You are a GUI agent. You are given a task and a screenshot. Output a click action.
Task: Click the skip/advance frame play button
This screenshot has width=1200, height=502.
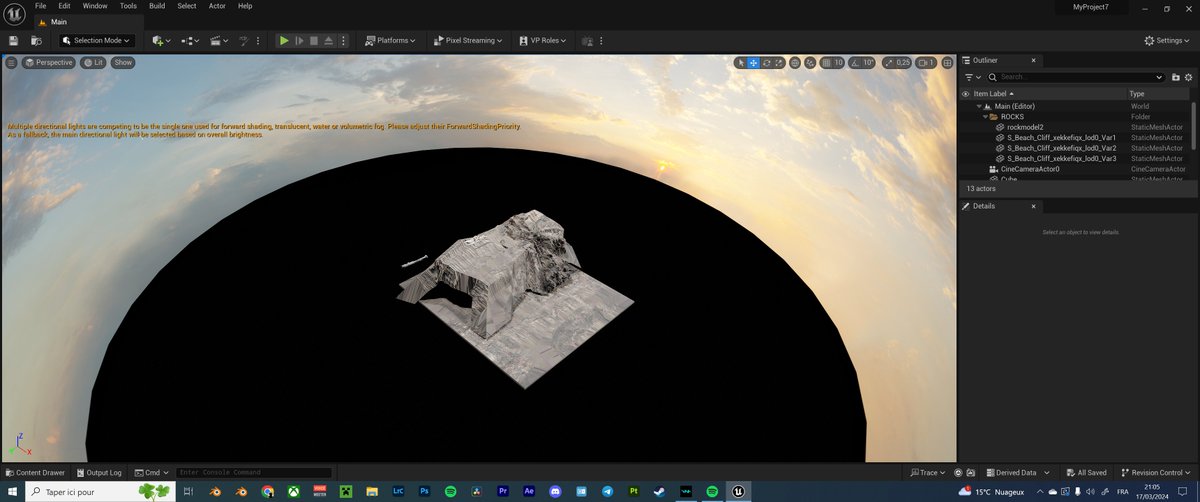[x=299, y=41]
